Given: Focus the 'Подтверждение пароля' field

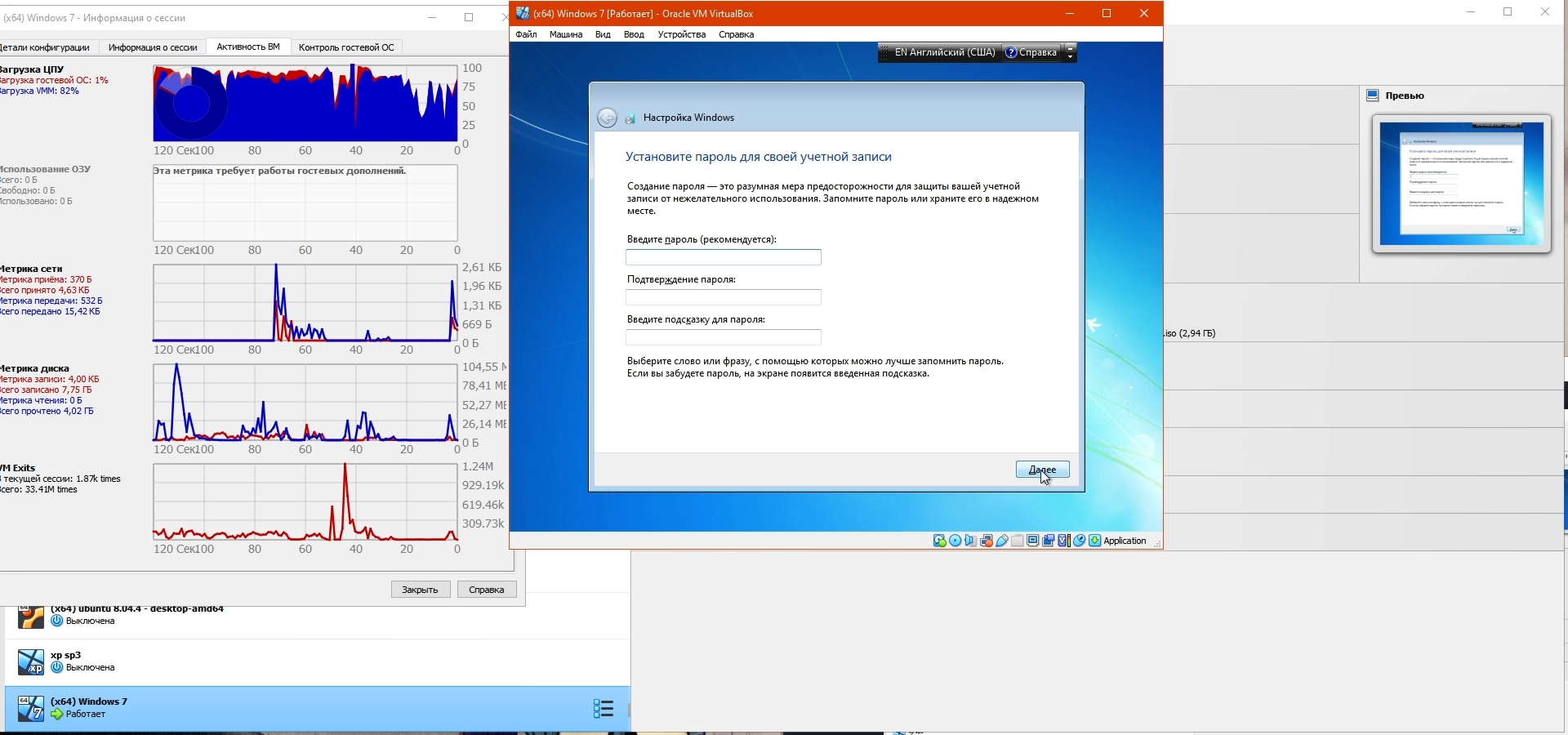Looking at the screenshot, I should 724,297.
